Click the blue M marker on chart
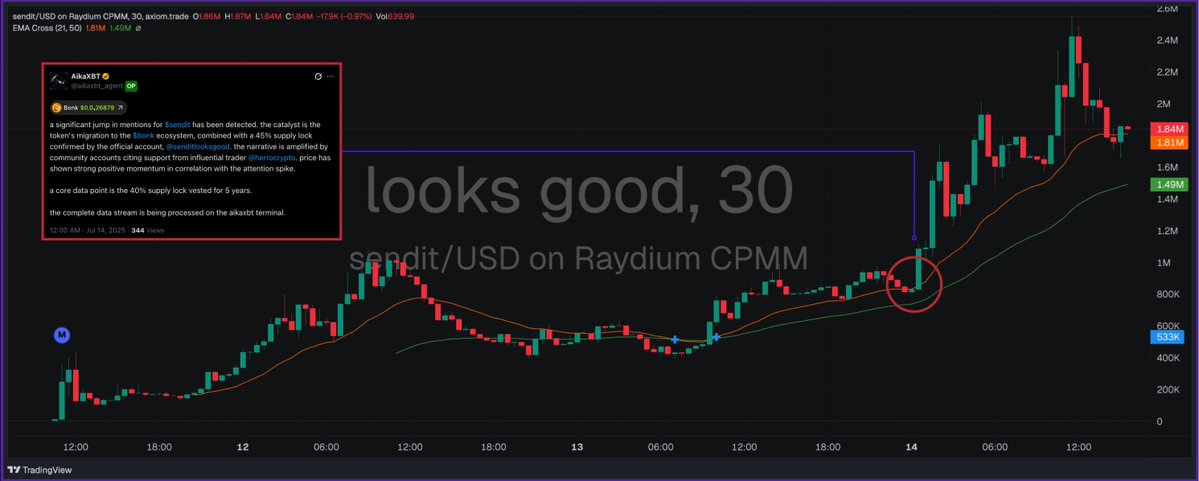 click(x=62, y=335)
